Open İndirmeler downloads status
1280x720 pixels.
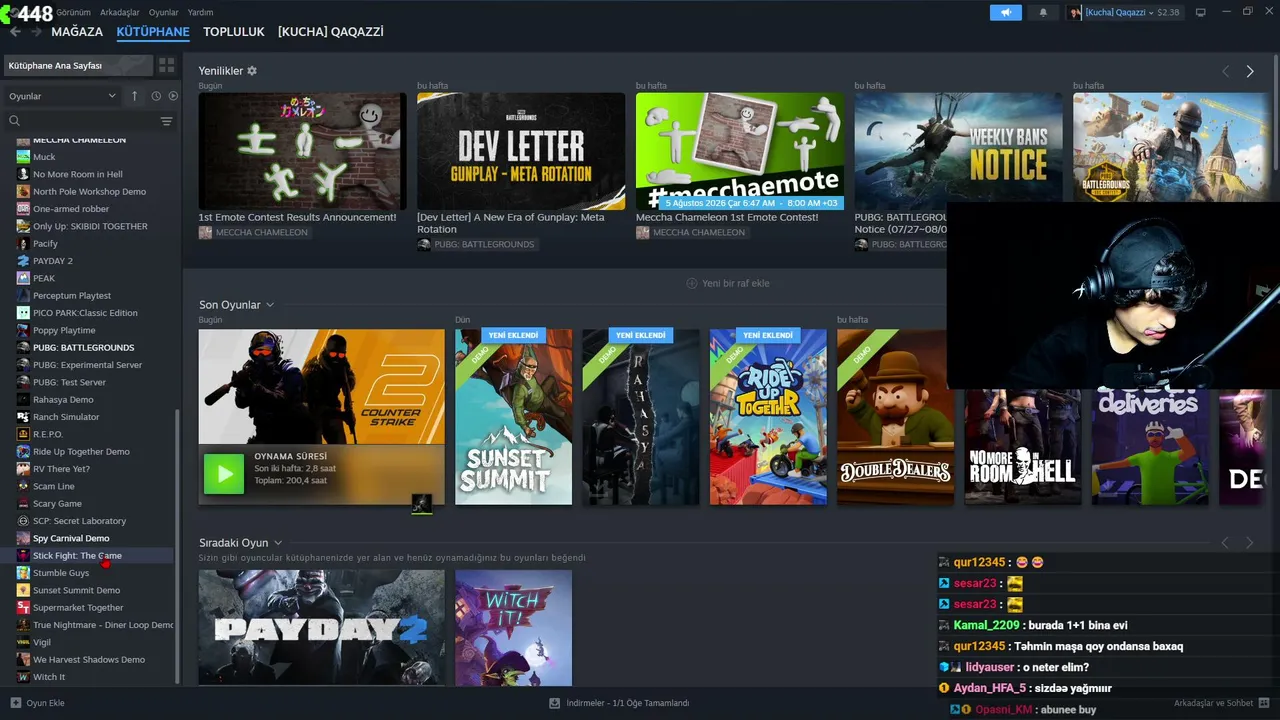[x=628, y=703]
